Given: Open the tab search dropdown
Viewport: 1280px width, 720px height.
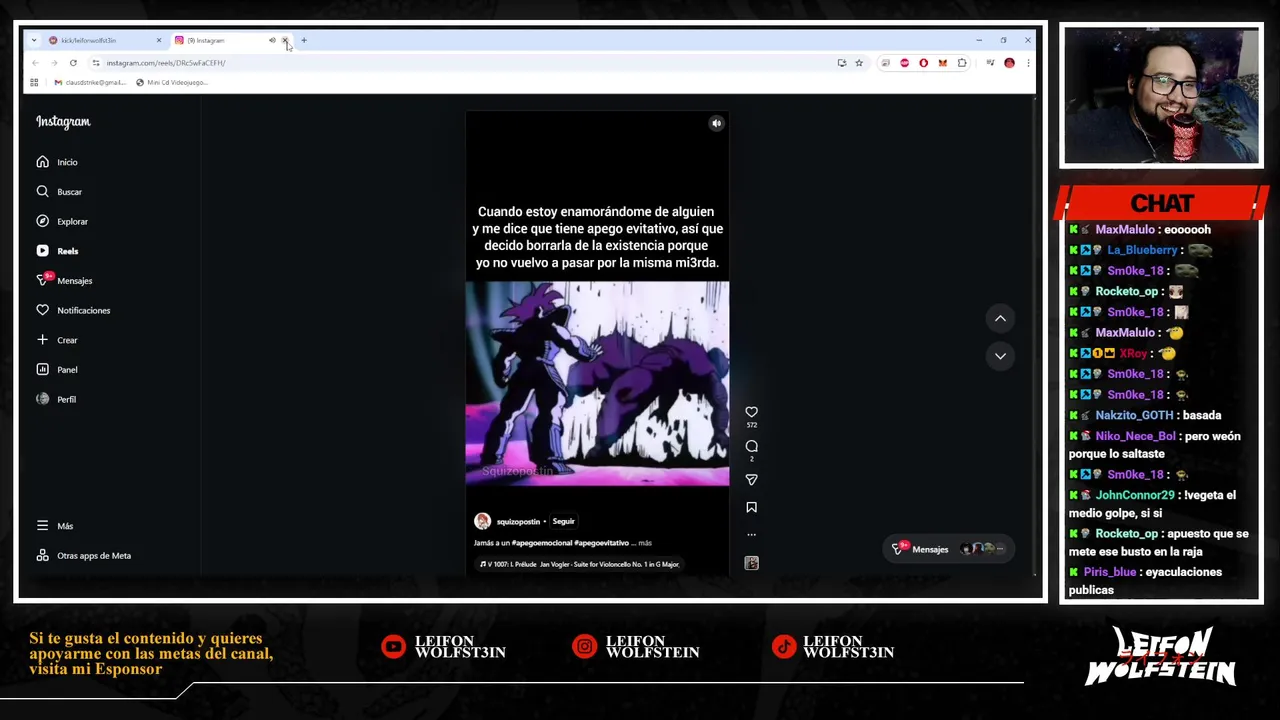Looking at the screenshot, I should click(x=34, y=40).
